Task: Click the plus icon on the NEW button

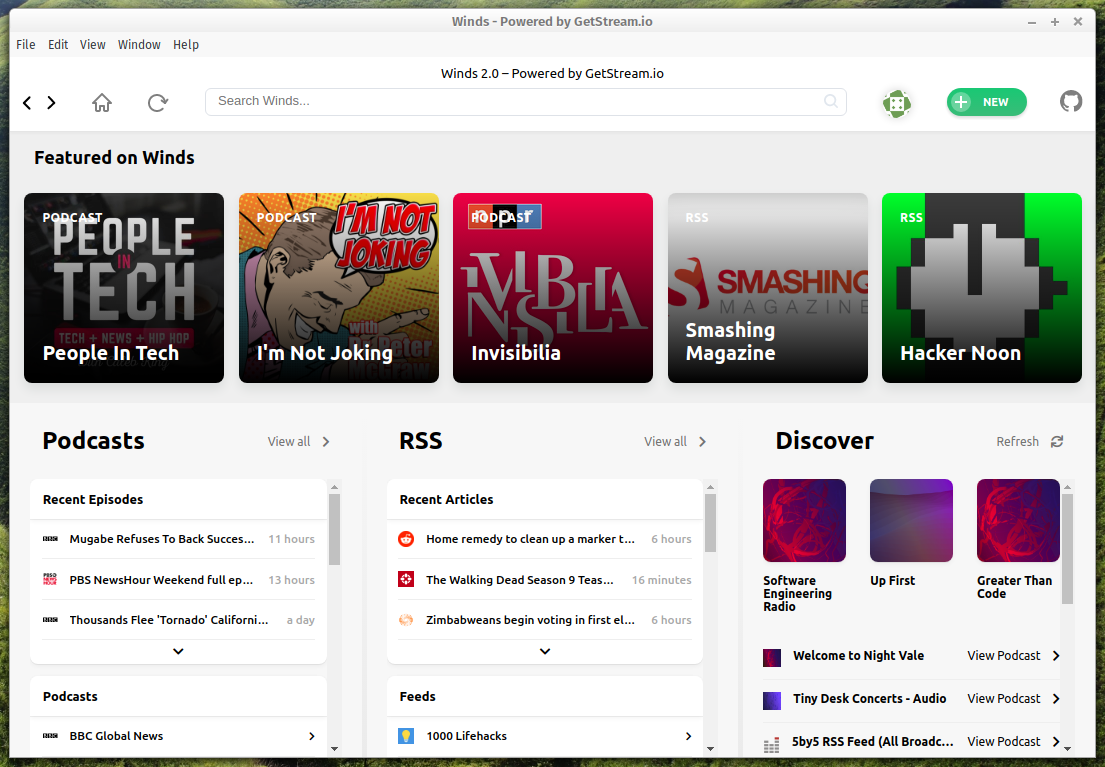Action: click(961, 102)
